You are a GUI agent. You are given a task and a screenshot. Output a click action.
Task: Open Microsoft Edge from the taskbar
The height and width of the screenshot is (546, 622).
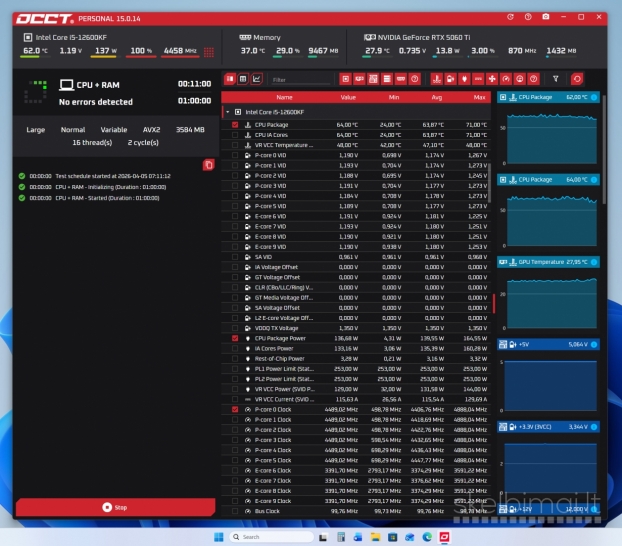click(x=427, y=537)
